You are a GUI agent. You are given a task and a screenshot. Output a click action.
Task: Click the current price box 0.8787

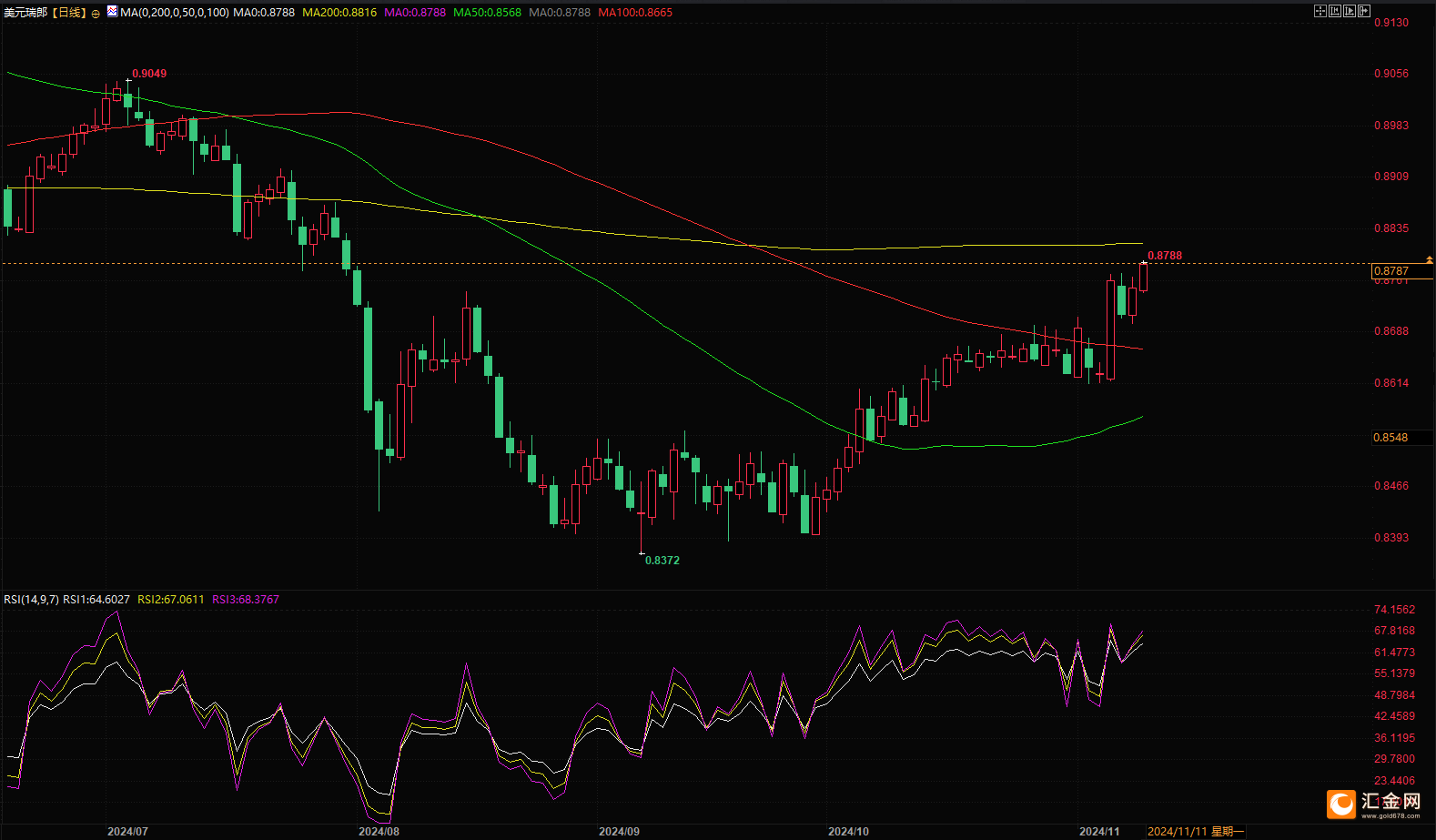[1401, 271]
